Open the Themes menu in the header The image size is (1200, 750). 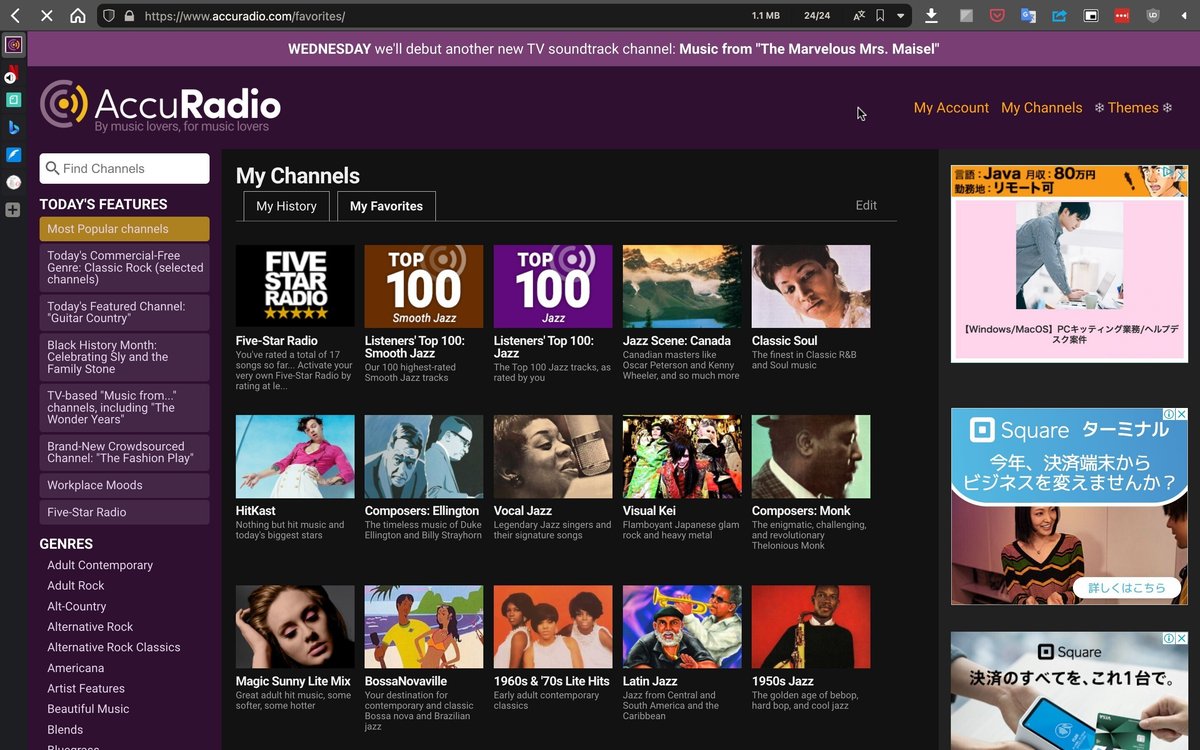click(x=1133, y=107)
